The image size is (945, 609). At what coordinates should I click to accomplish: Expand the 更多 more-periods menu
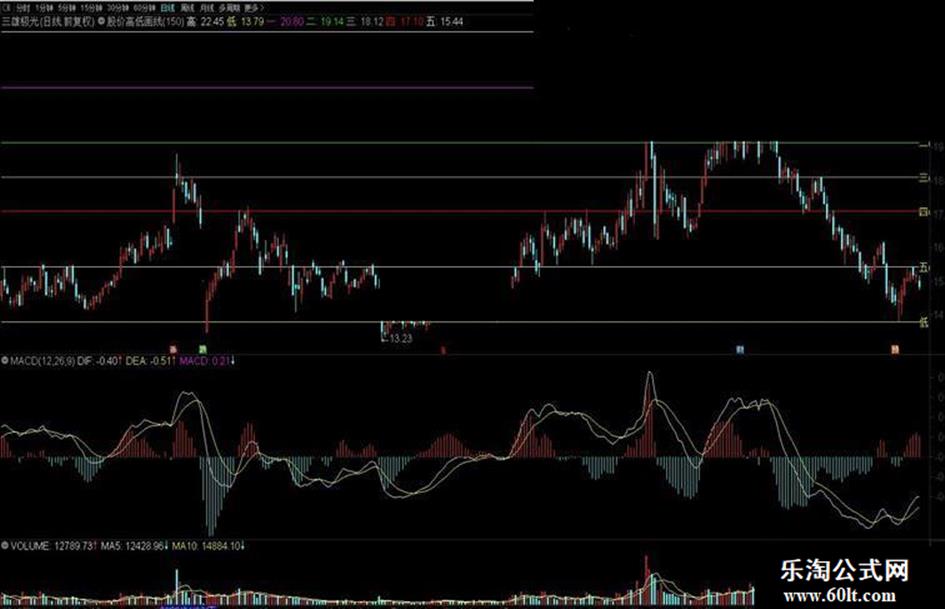coord(254,8)
